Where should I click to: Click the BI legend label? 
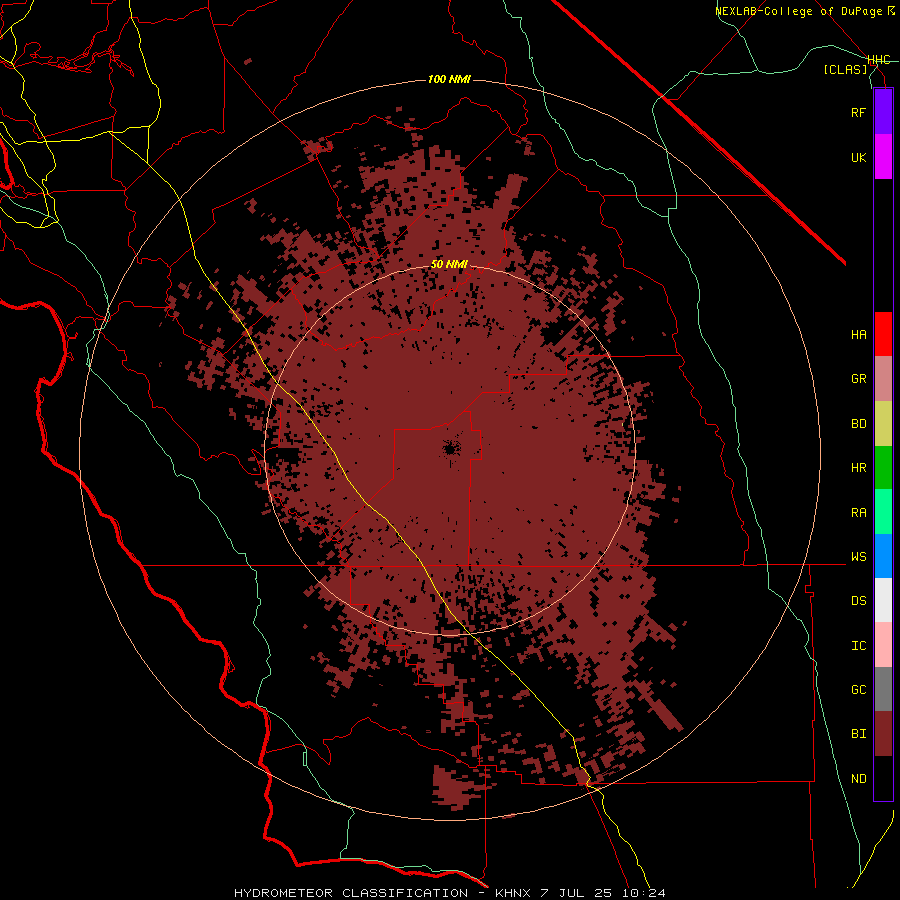(858, 734)
